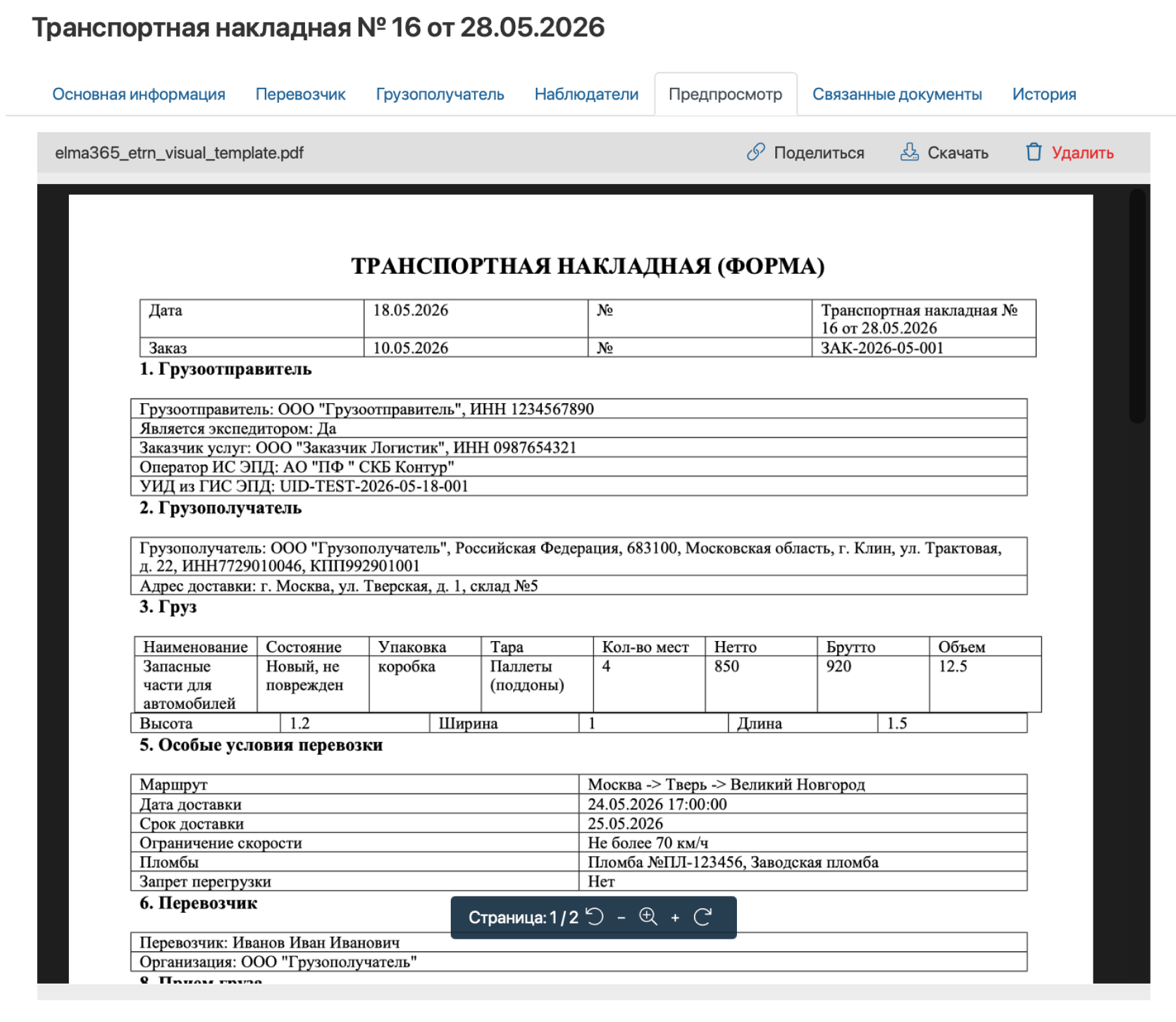This screenshot has width=1176, height=1022.
Task: Click the magnifier zoom icon
Action: coord(648,917)
